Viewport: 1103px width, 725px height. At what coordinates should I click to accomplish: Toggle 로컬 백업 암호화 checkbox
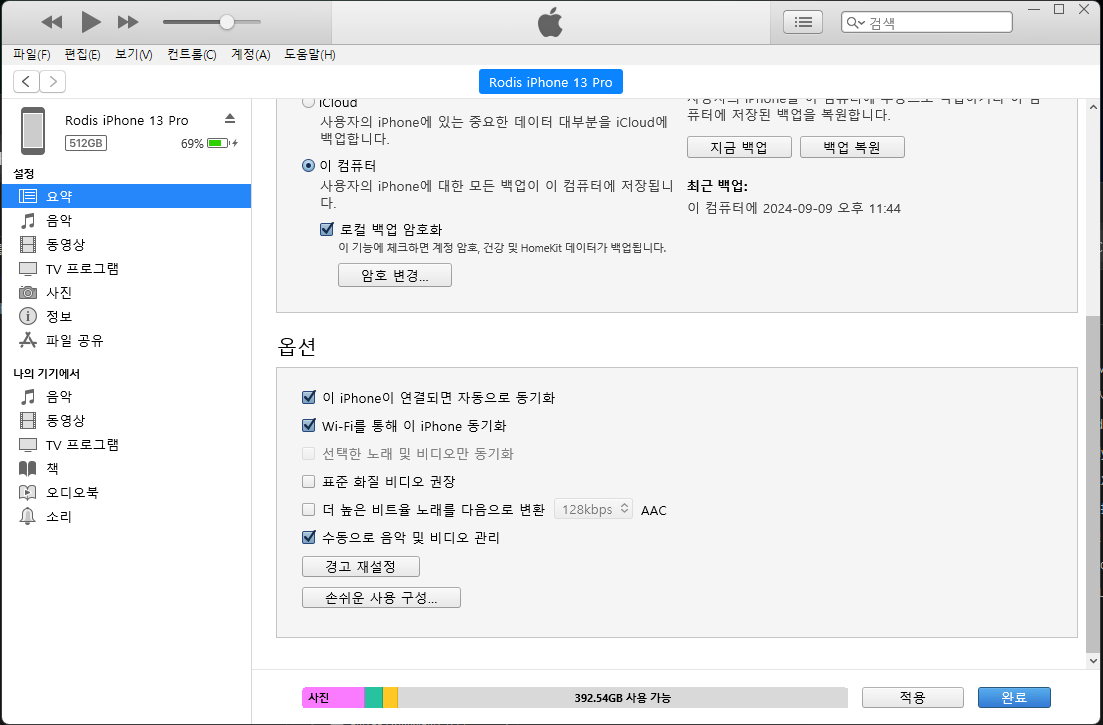click(326, 229)
